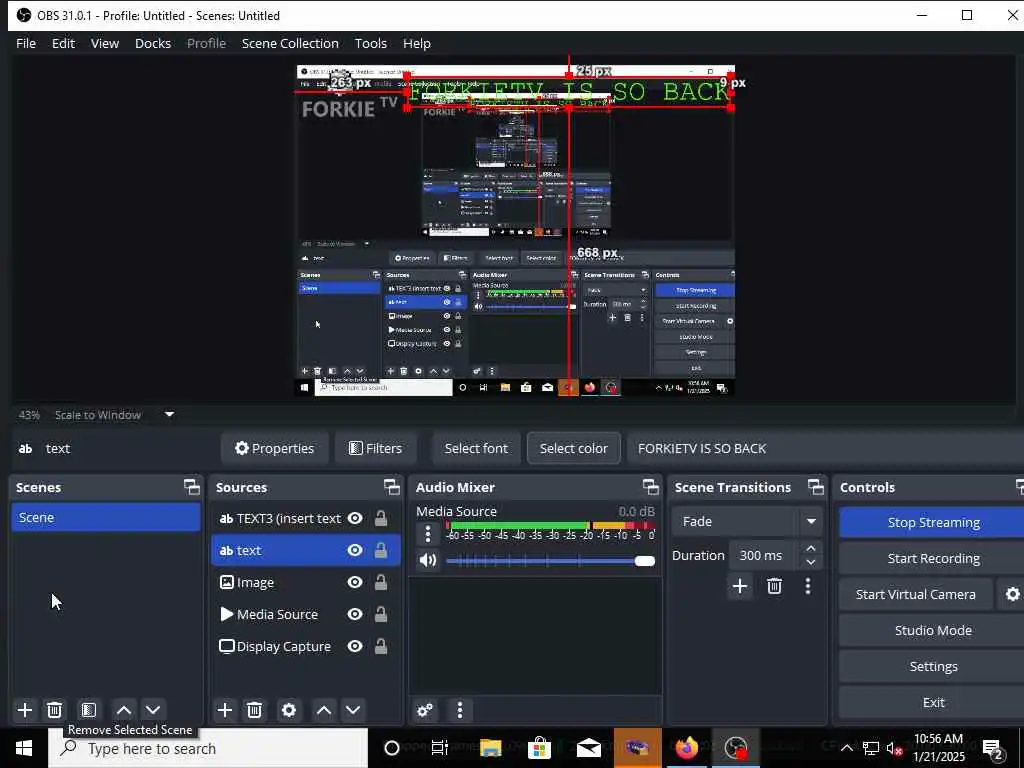This screenshot has width=1024, height=768.
Task: Open the Tools menu
Action: (x=370, y=43)
